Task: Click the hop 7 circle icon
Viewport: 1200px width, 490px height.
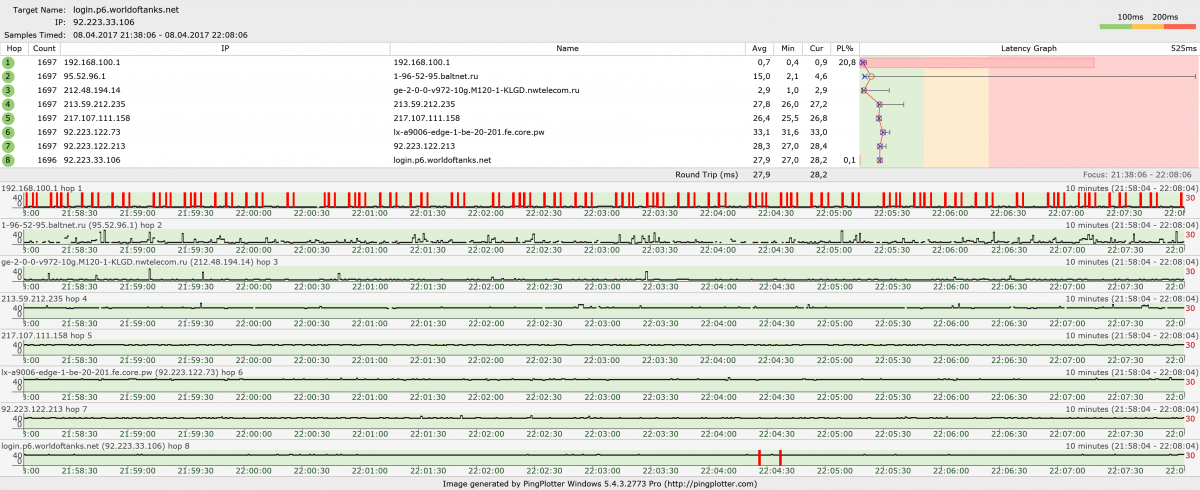Action: point(8,146)
